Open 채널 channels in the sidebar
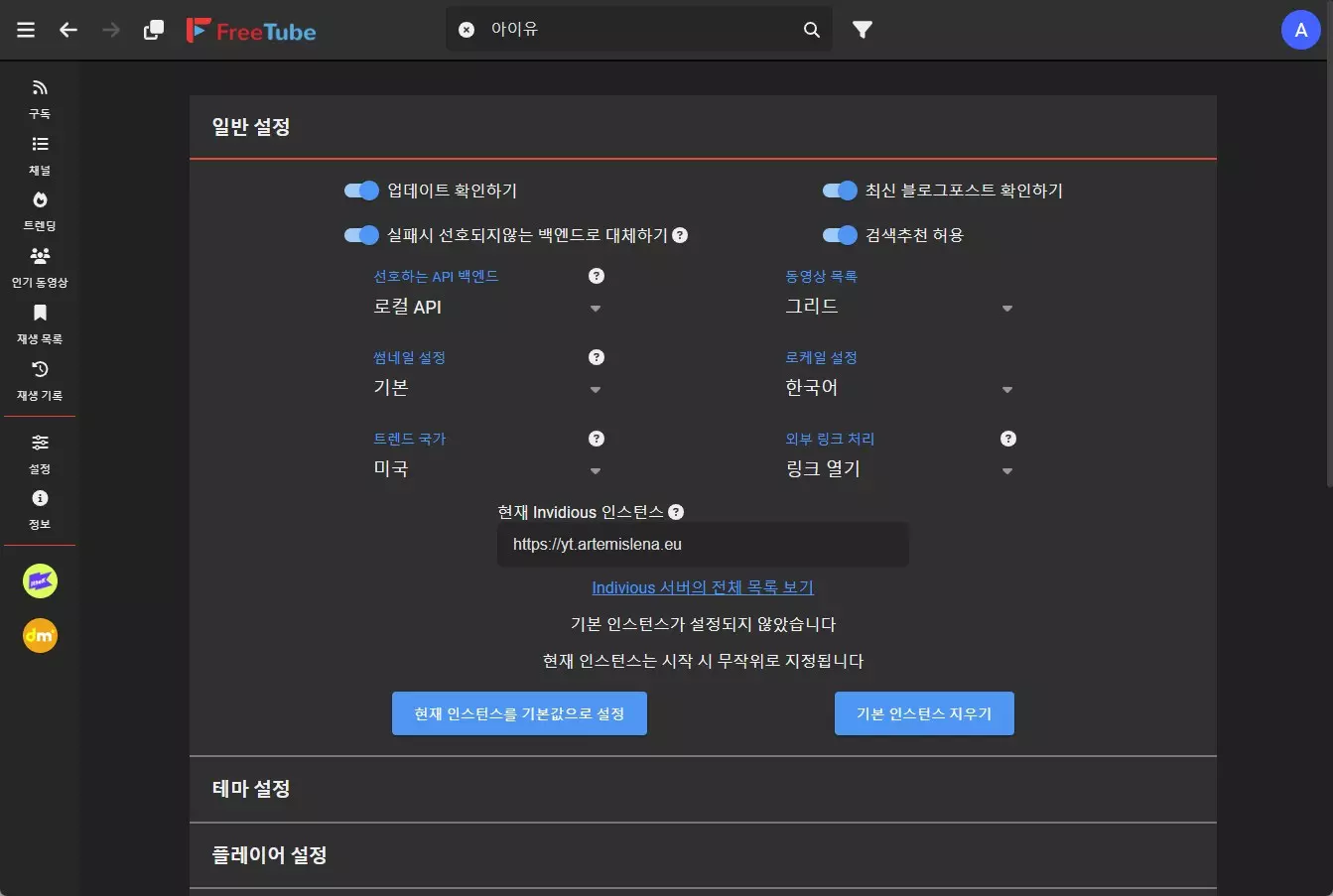This screenshot has width=1333, height=896. 40,156
